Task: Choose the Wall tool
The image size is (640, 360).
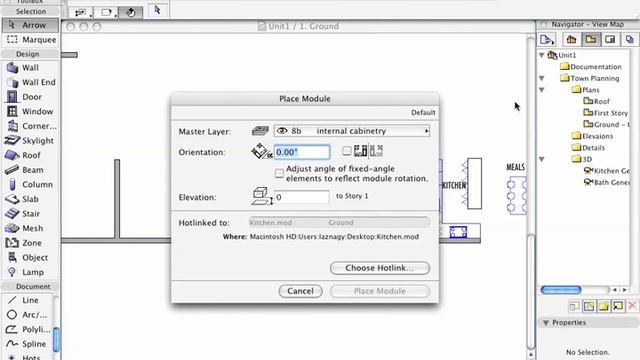Action: (30, 68)
